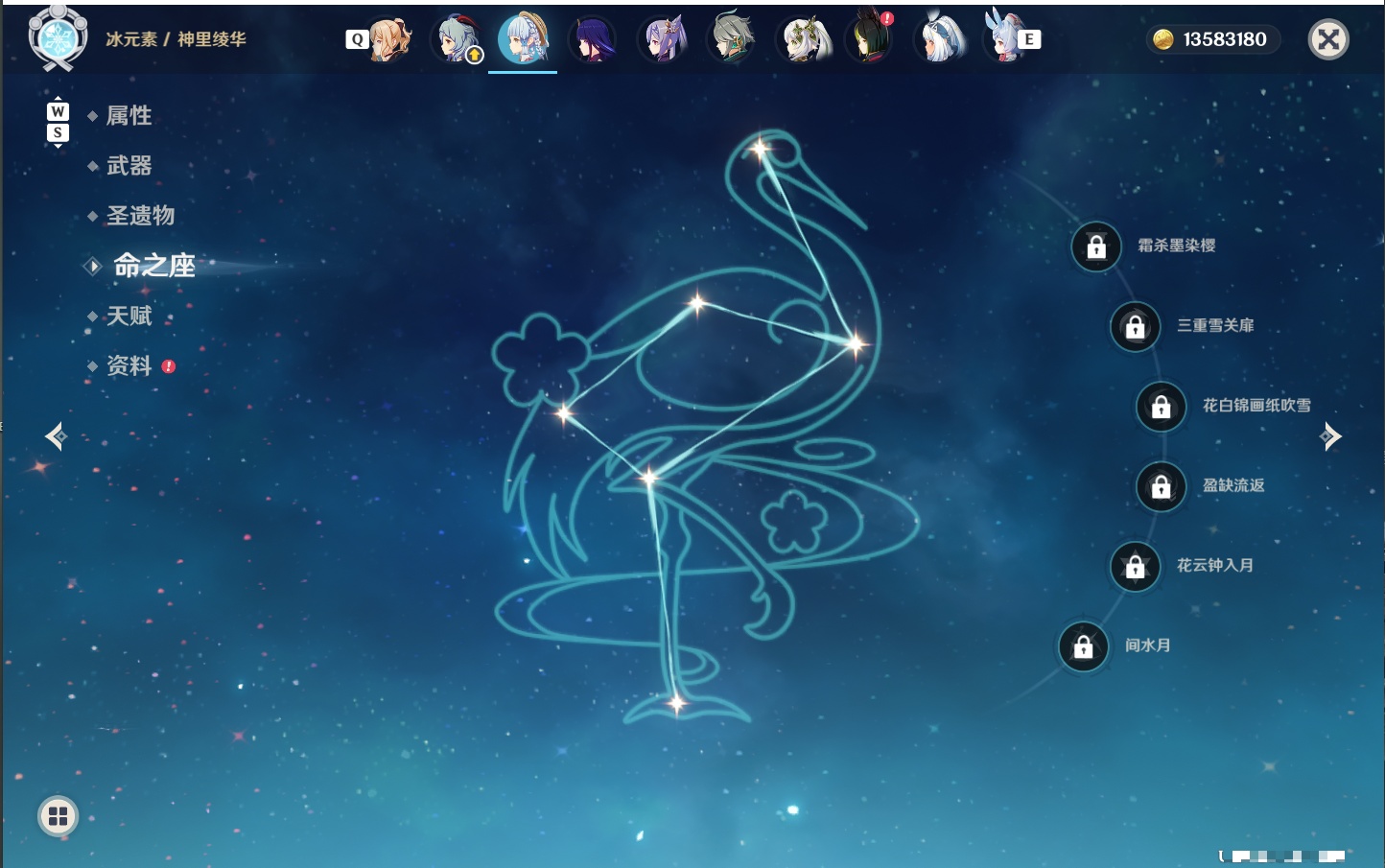This screenshot has width=1385, height=868.
Task: Click the lock icon for 花白锦画纸吹雪
Action: point(1162,407)
